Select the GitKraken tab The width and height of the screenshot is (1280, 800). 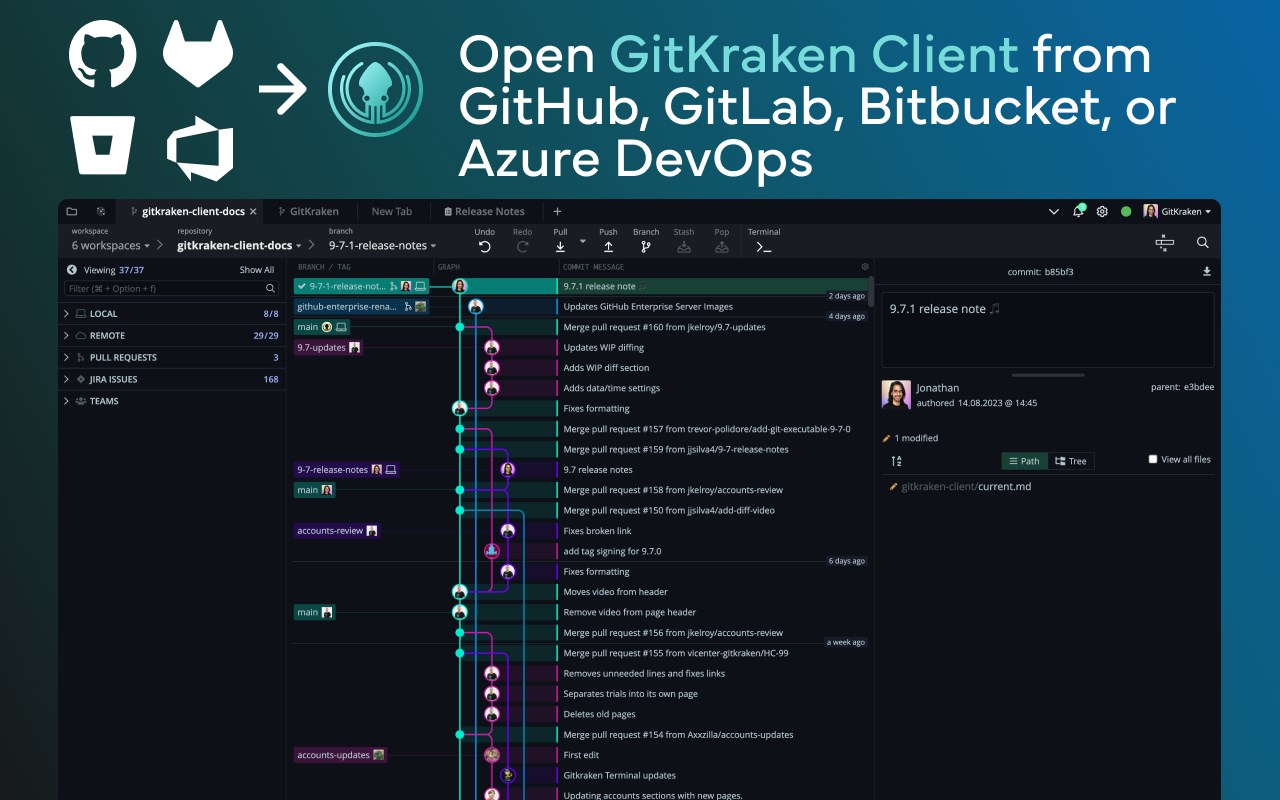point(310,211)
